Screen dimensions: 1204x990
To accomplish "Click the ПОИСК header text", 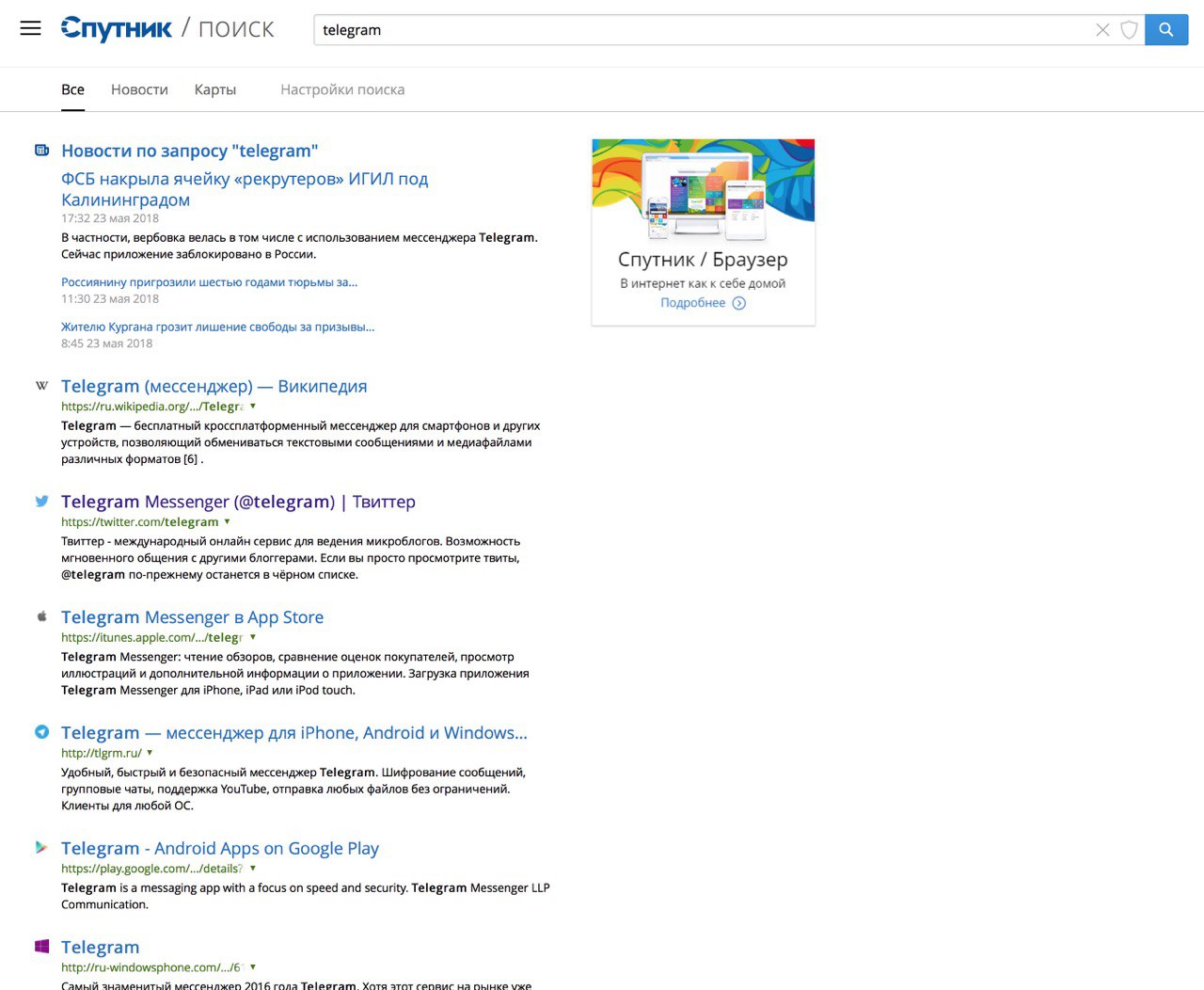I will coord(236,29).
